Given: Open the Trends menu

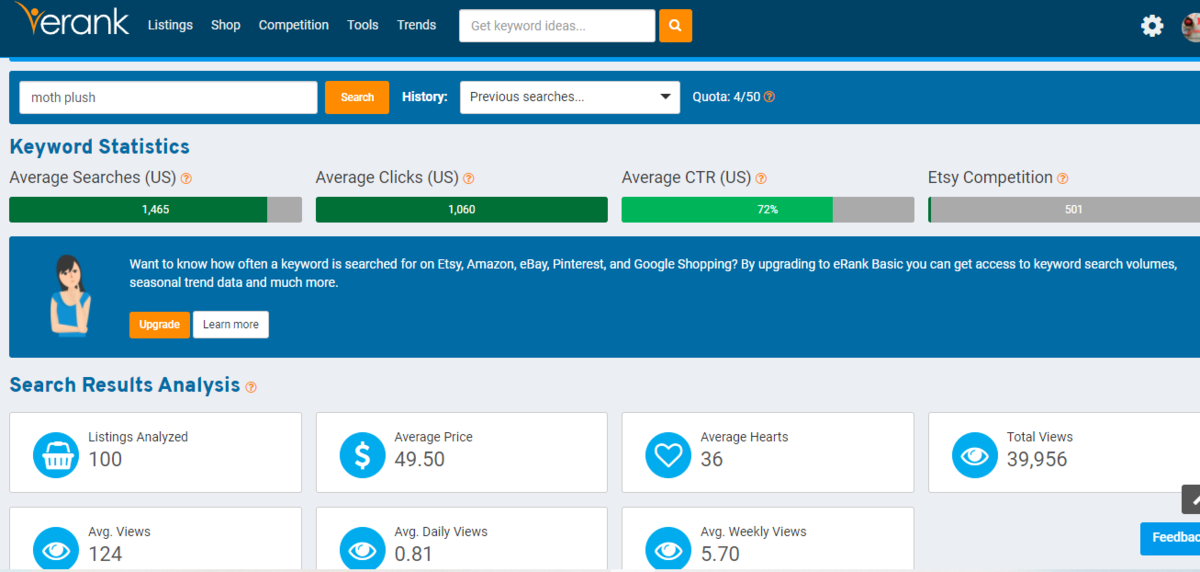Looking at the screenshot, I should click(x=416, y=25).
